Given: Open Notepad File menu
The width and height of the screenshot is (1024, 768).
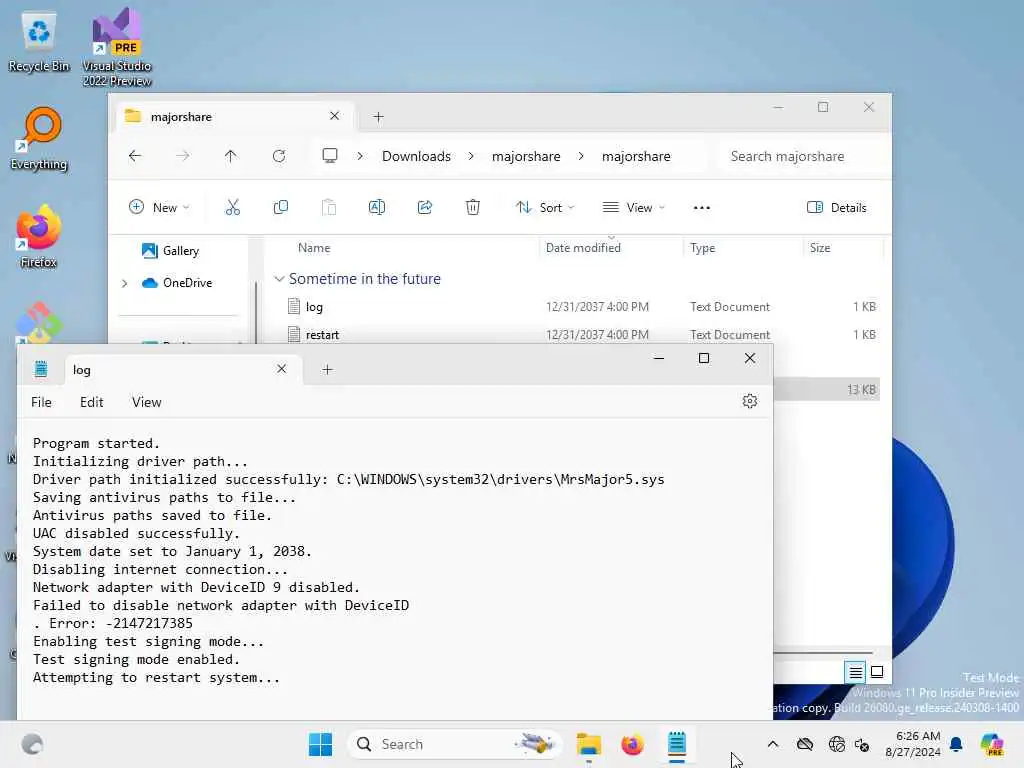Looking at the screenshot, I should 41,402.
